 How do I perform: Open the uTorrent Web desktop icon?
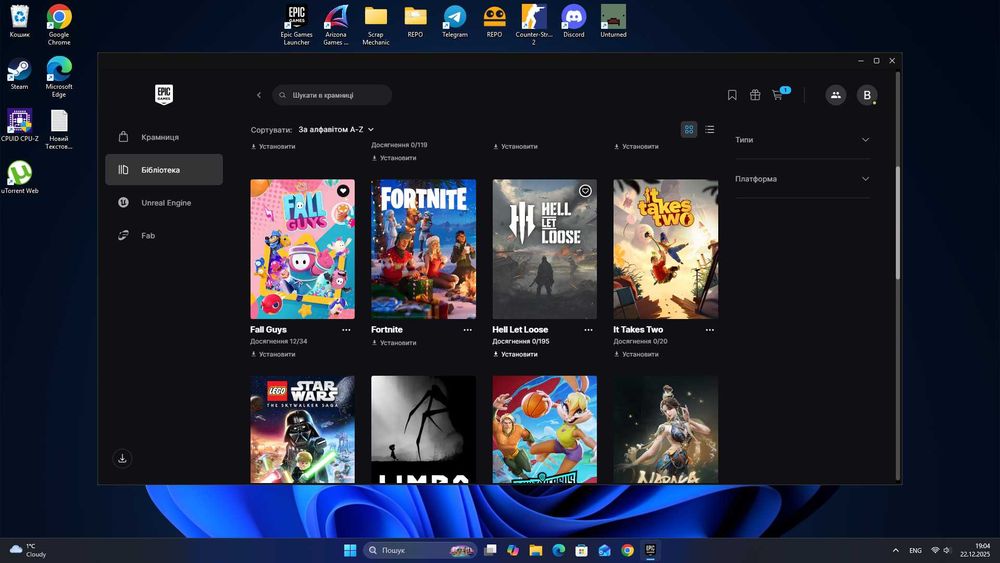[20, 177]
